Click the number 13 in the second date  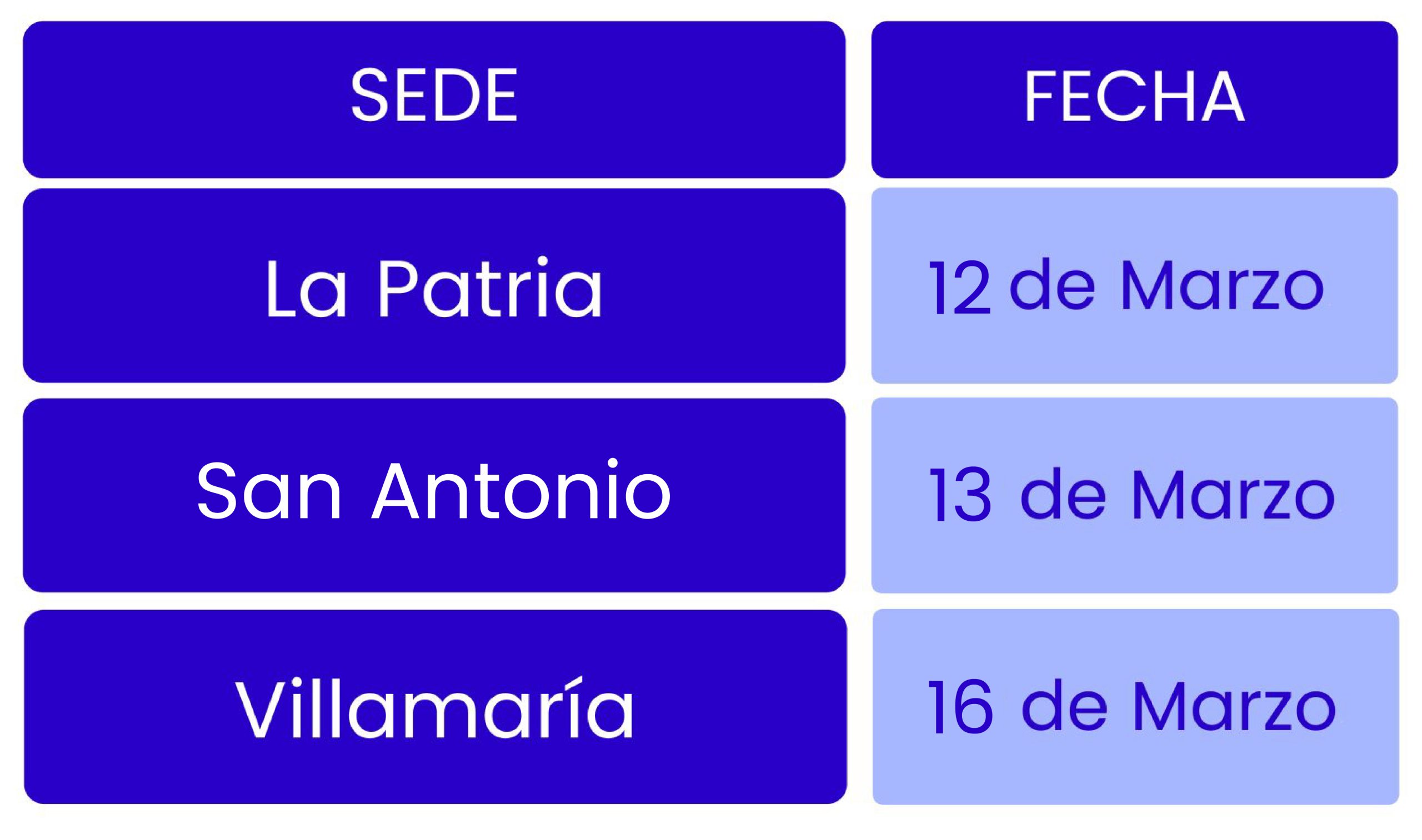click(x=960, y=494)
